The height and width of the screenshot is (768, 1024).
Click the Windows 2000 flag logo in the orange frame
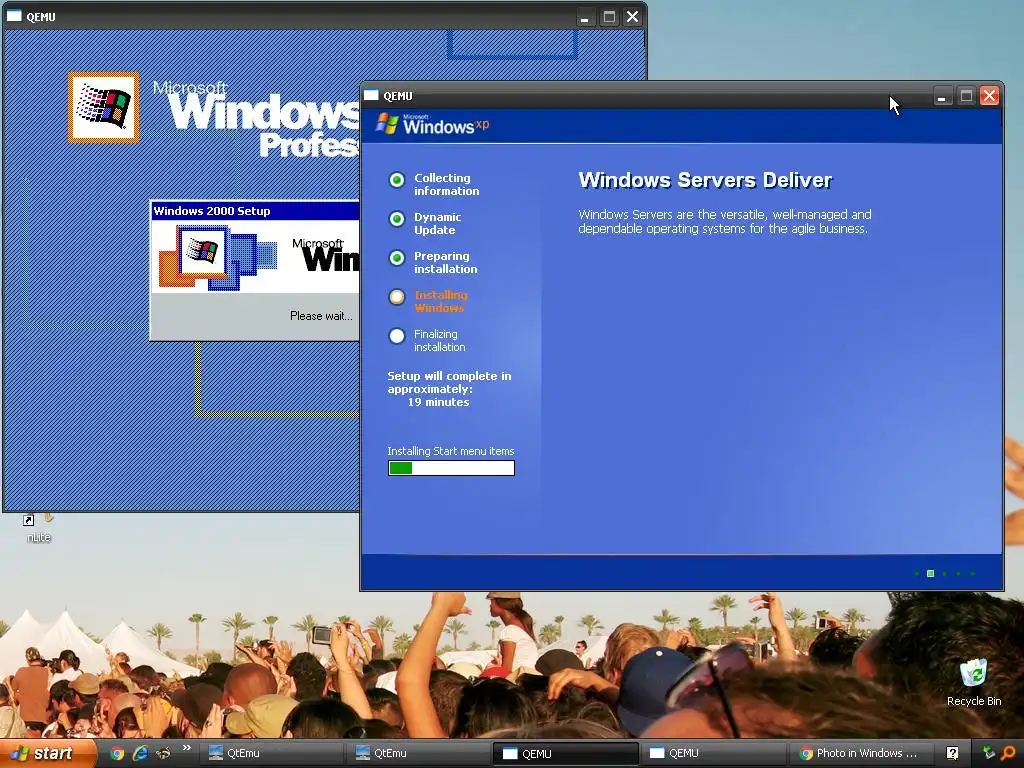103,107
